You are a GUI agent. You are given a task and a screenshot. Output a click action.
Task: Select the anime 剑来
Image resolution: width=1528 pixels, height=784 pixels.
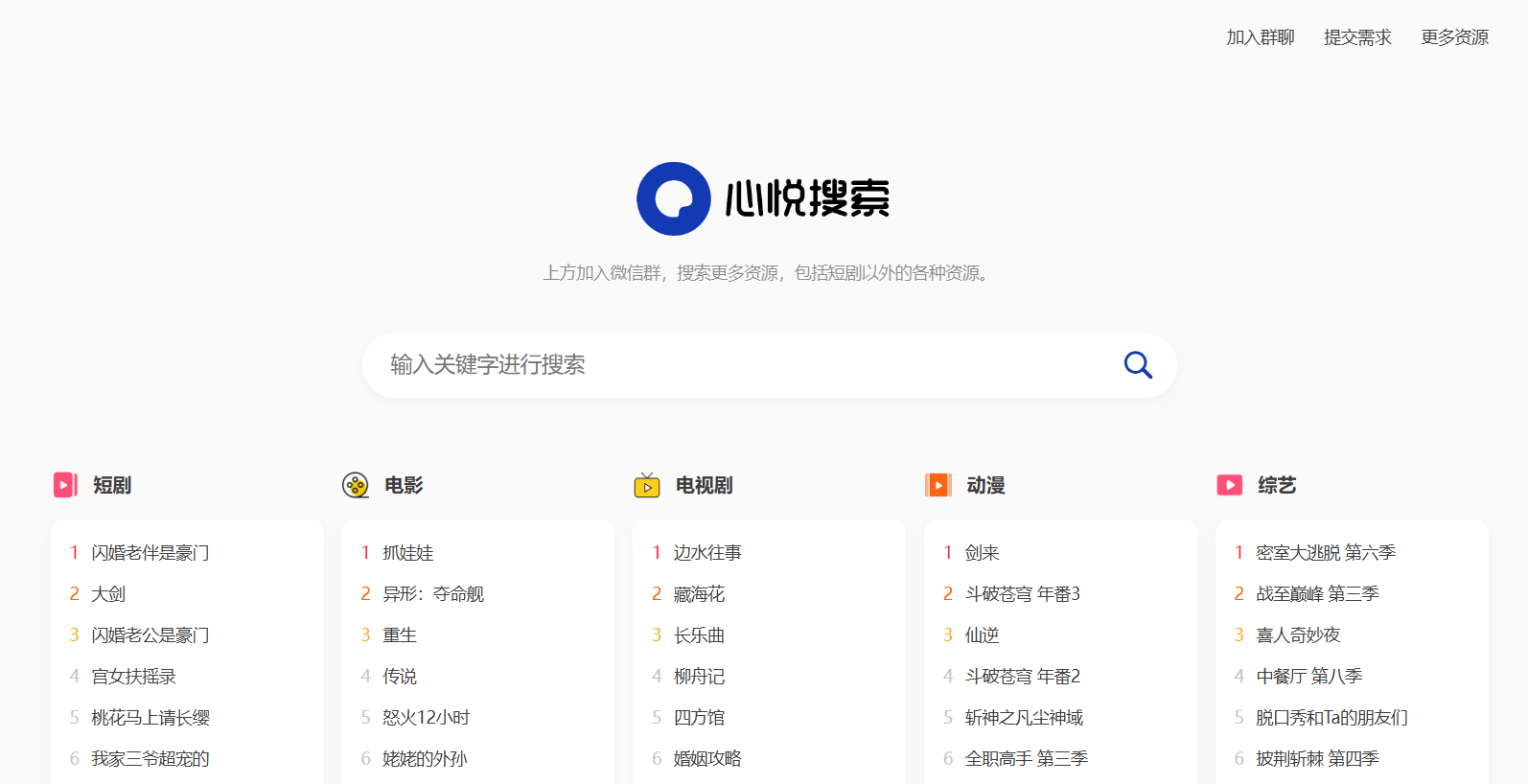[x=983, y=553]
